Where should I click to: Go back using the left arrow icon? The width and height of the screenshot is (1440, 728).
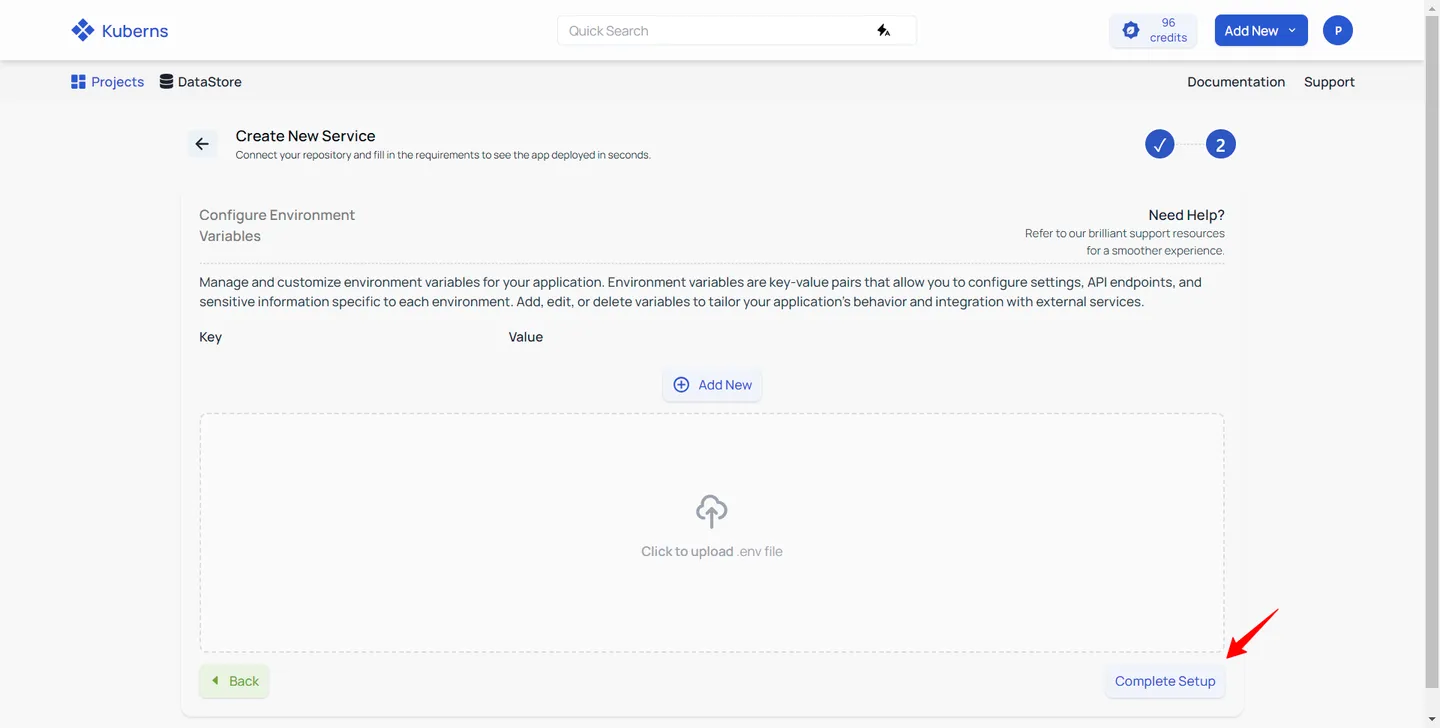click(202, 144)
